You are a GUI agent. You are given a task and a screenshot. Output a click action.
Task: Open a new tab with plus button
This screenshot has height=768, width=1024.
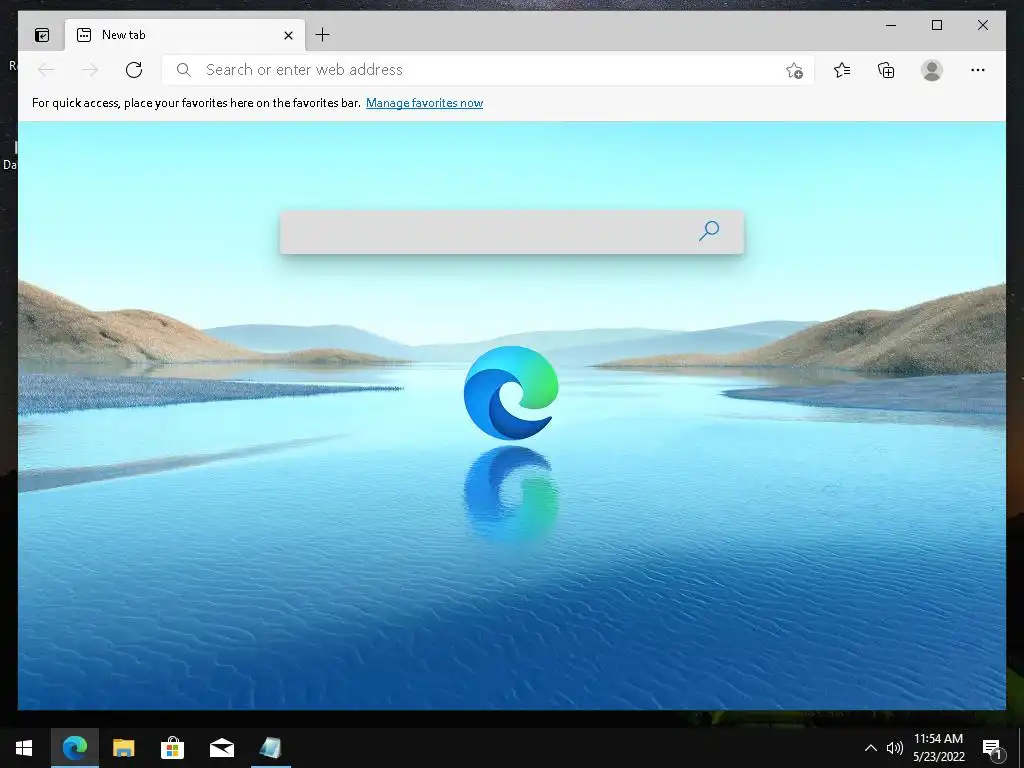pyautogui.click(x=322, y=35)
